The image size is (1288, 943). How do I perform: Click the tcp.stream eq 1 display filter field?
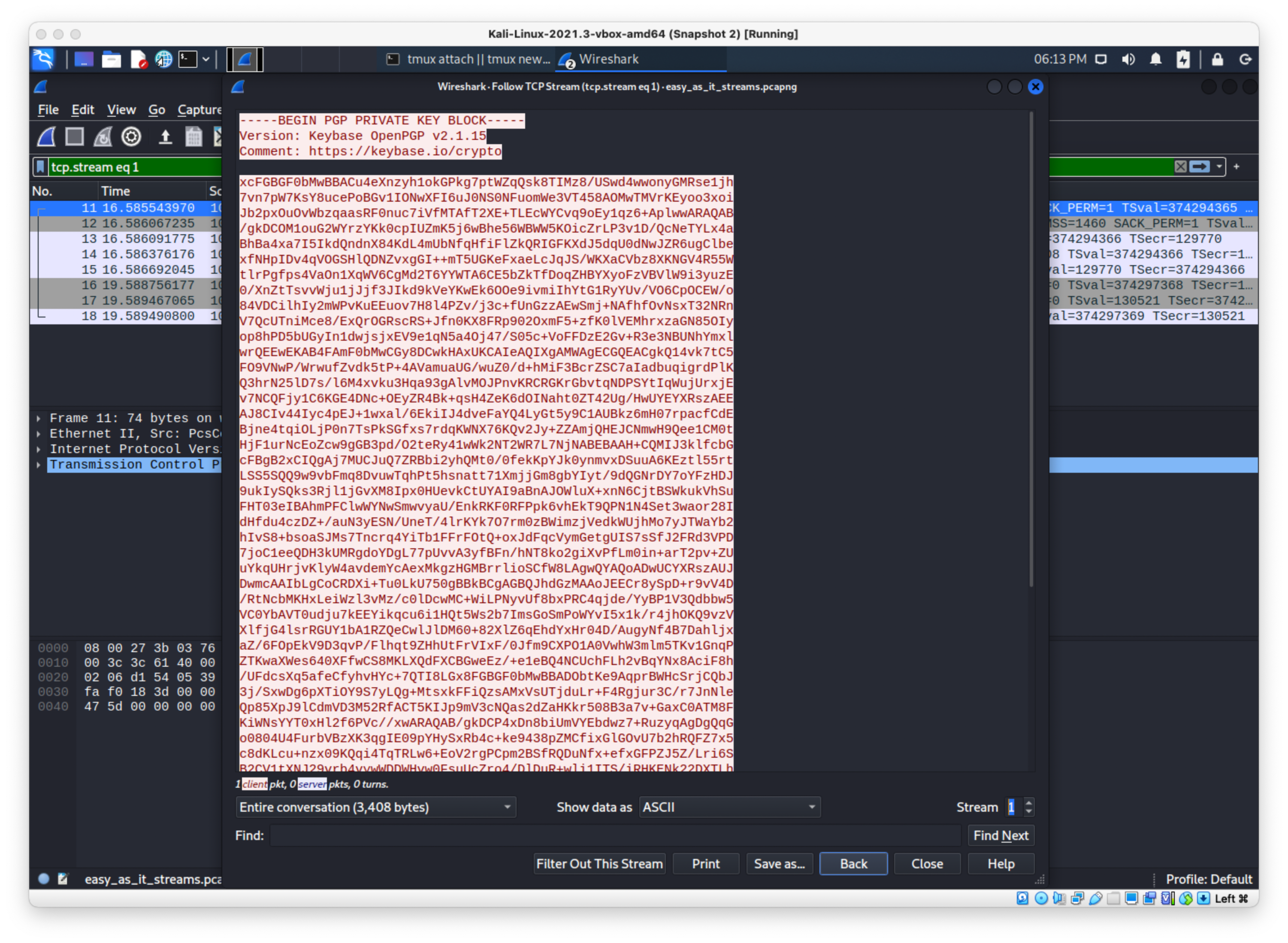tap(135, 167)
